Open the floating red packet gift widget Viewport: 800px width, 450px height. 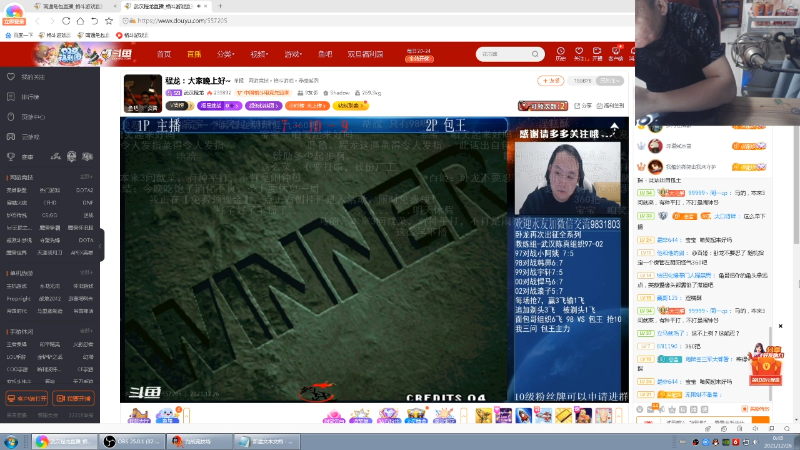(765, 365)
